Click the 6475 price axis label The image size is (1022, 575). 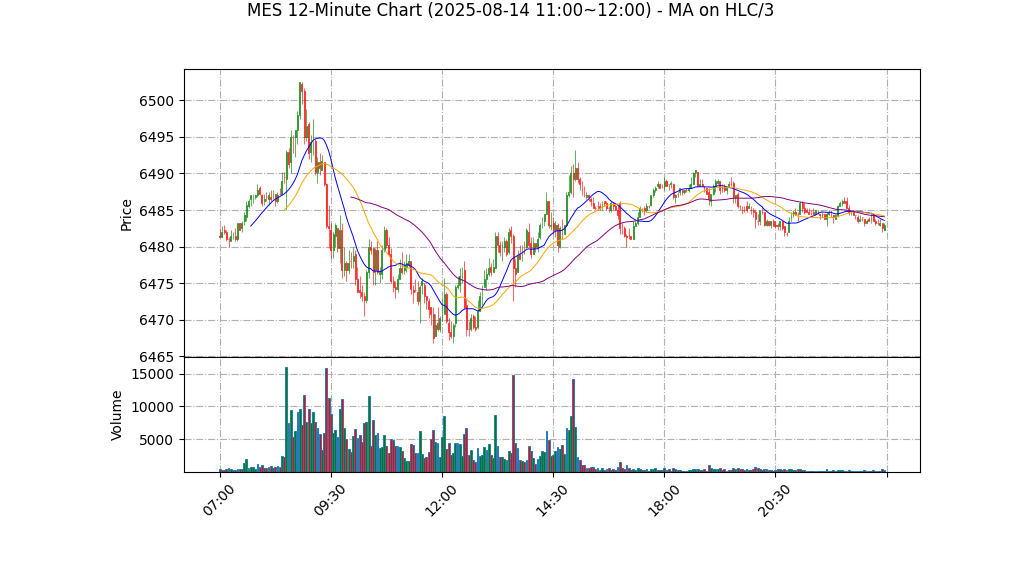pyautogui.click(x=156, y=284)
